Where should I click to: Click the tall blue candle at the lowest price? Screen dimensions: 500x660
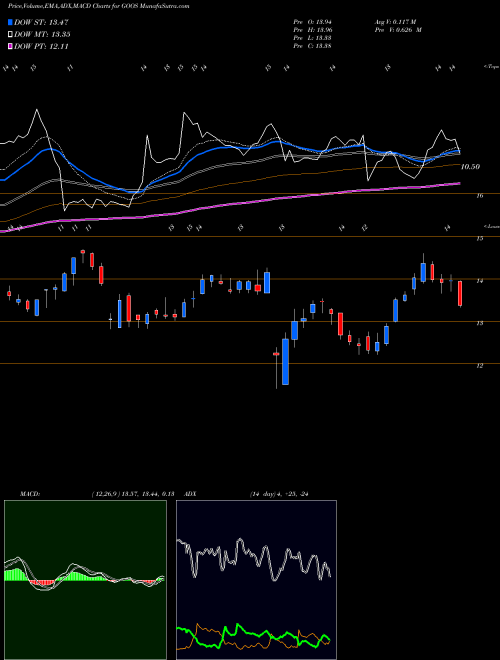285,362
